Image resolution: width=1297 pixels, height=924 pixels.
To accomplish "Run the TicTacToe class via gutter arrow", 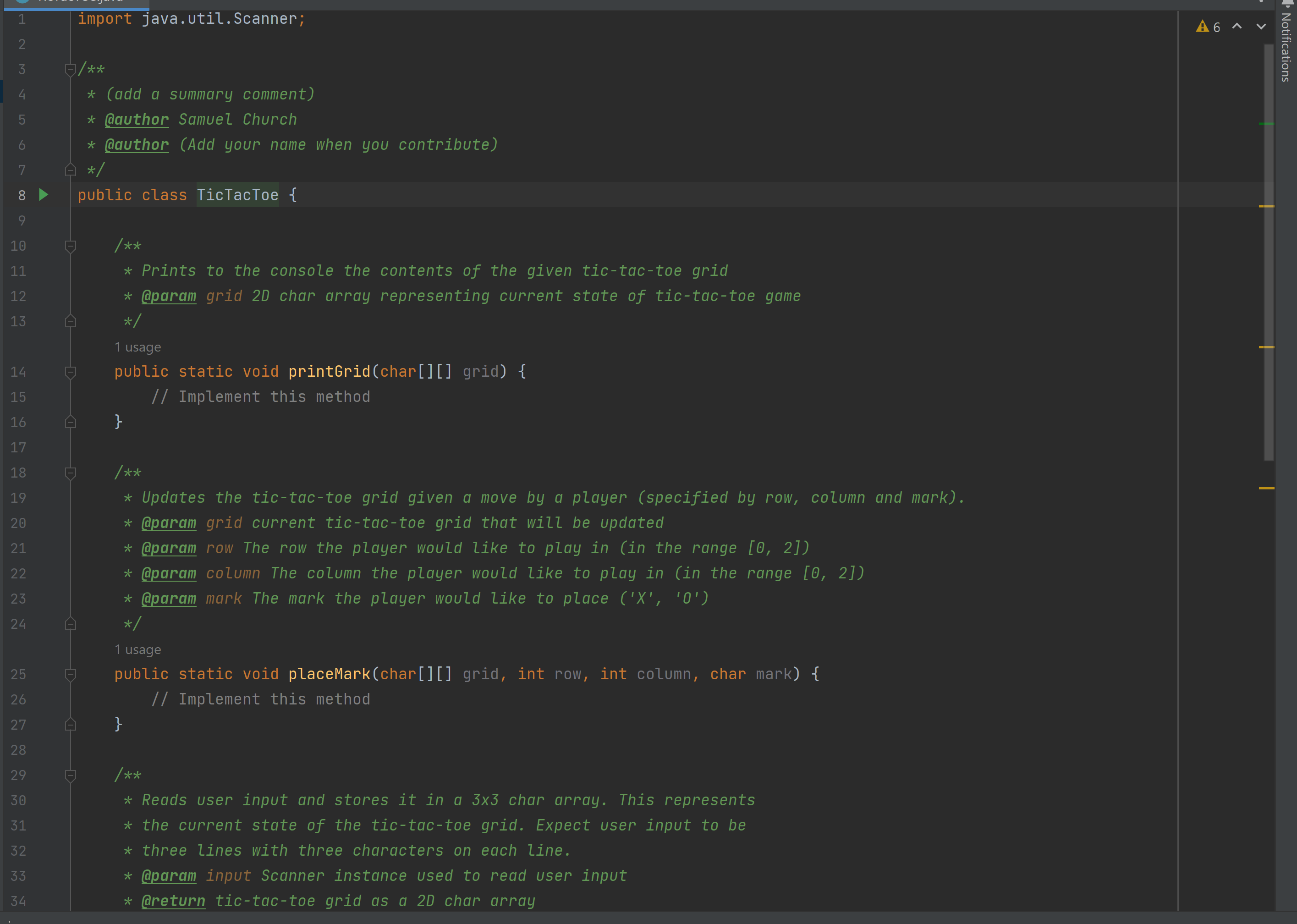I will click(44, 195).
